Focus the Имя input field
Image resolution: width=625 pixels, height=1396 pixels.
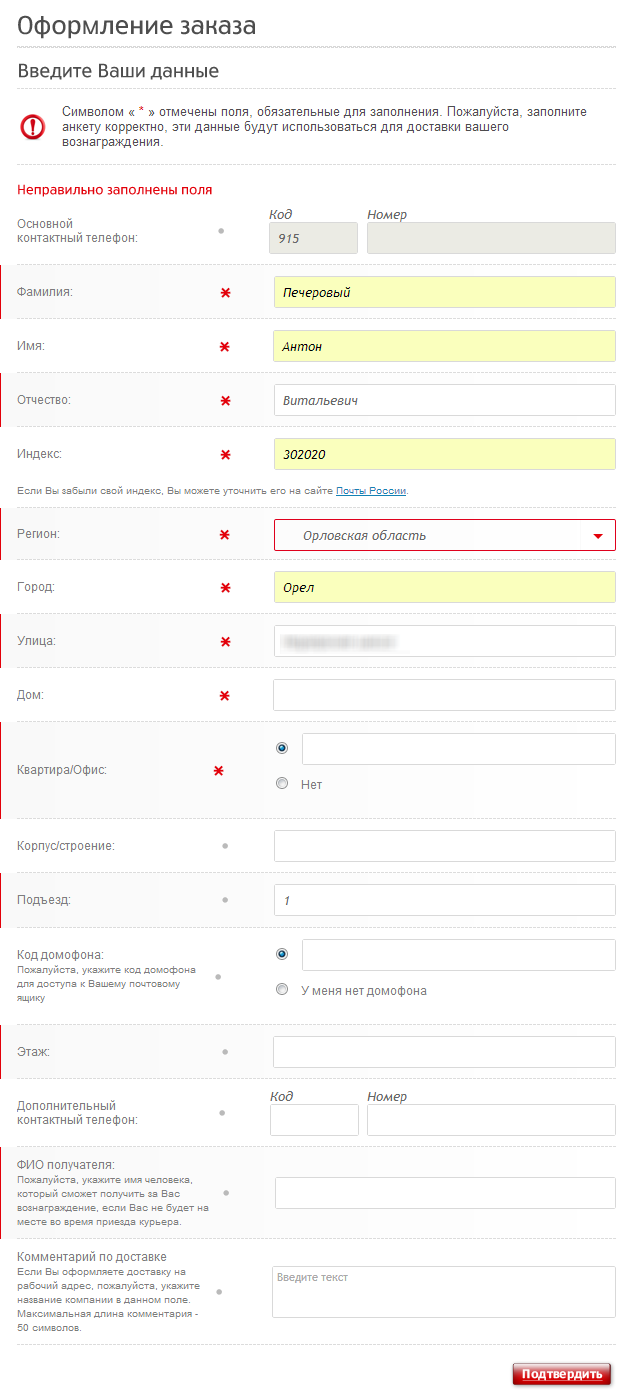[444, 346]
